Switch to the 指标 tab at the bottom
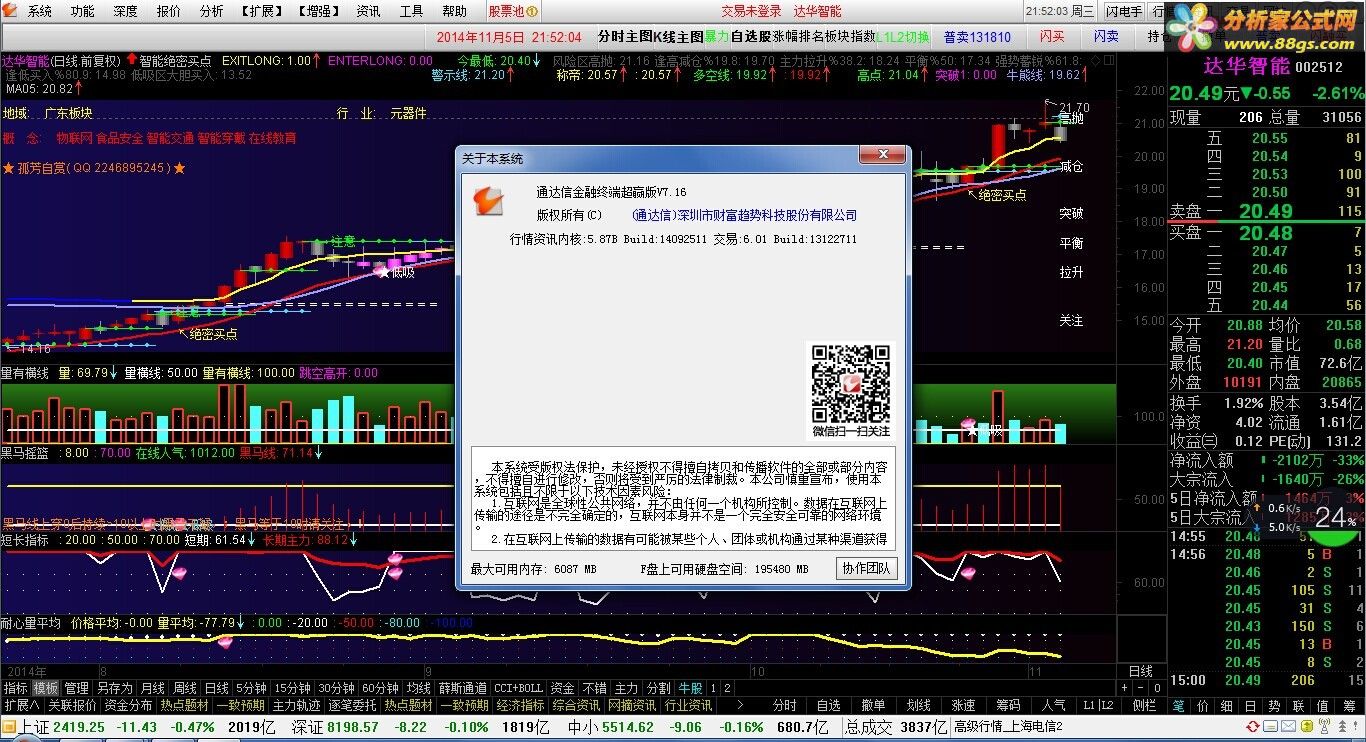 tap(15, 689)
